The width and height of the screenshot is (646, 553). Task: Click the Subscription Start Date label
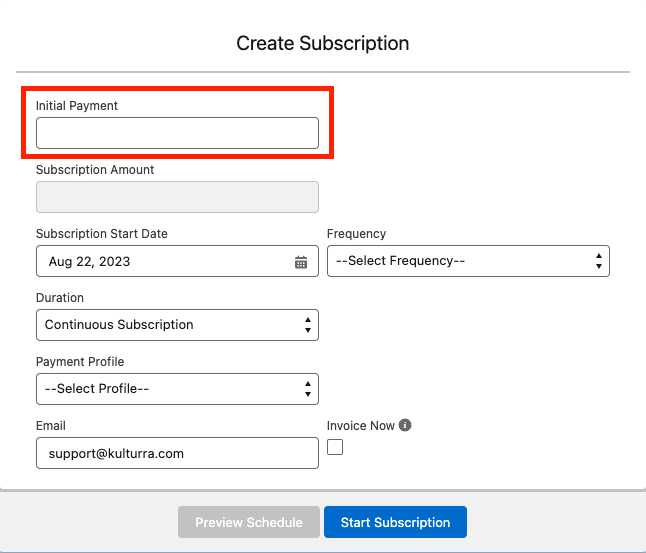click(102, 234)
